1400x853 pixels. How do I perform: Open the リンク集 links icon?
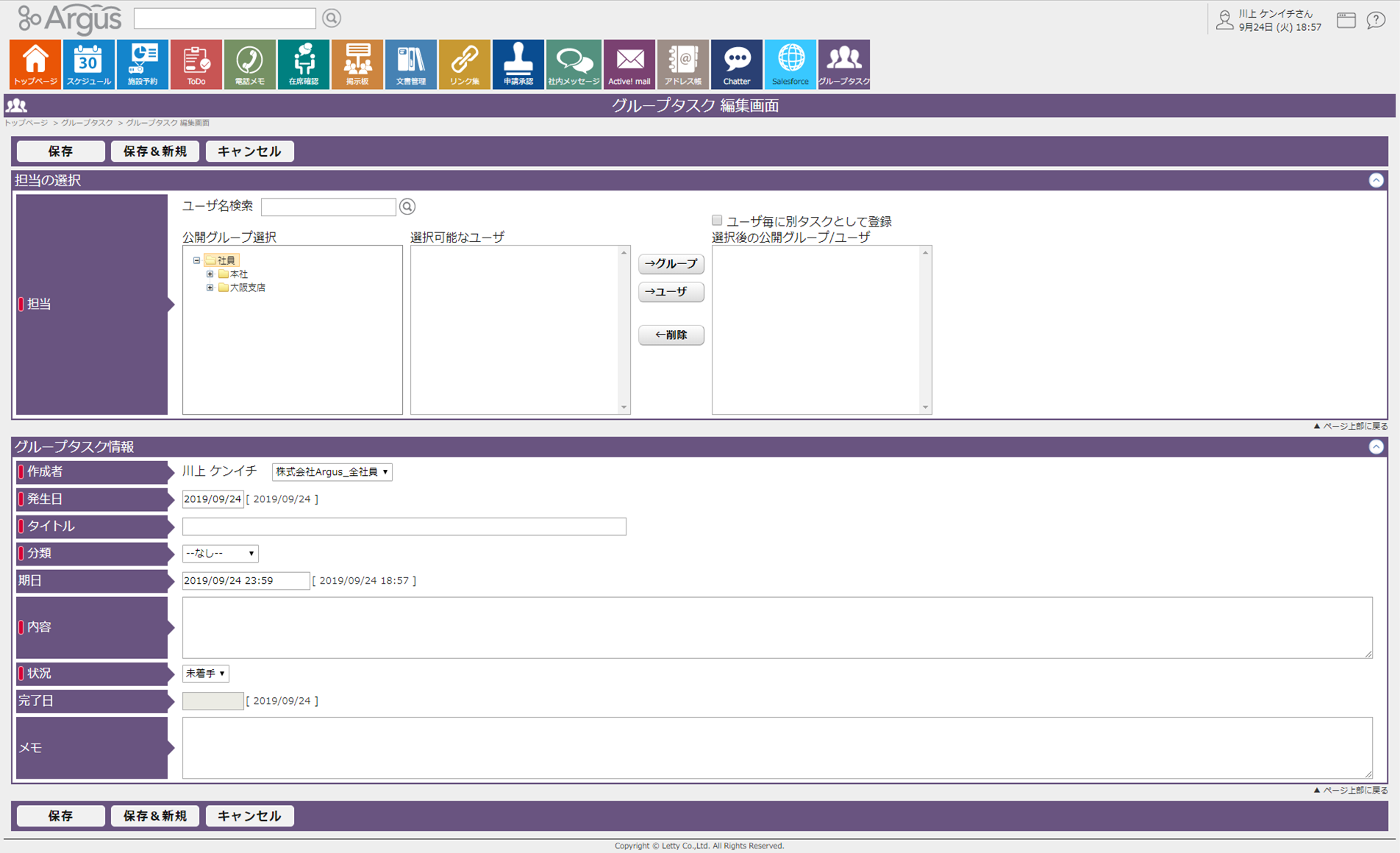pos(465,65)
